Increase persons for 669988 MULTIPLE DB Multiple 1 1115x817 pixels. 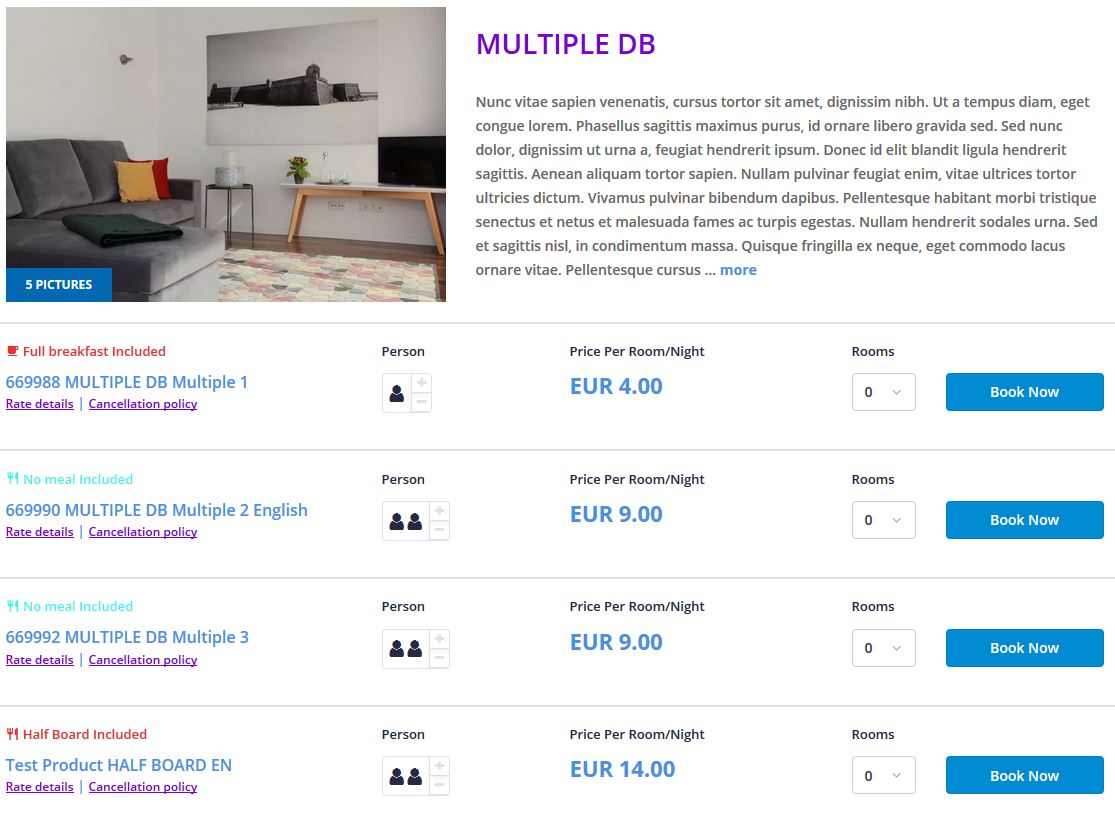point(422,383)
